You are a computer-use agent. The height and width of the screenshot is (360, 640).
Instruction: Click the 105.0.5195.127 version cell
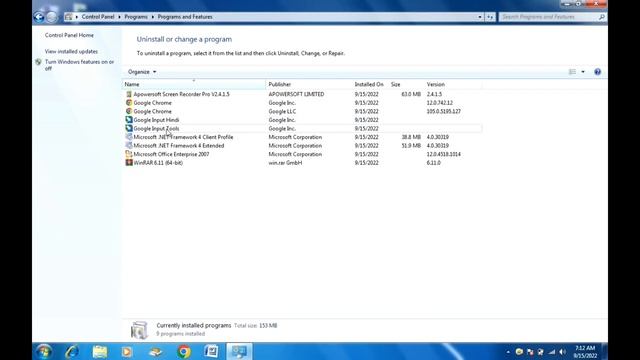(444, 111)
